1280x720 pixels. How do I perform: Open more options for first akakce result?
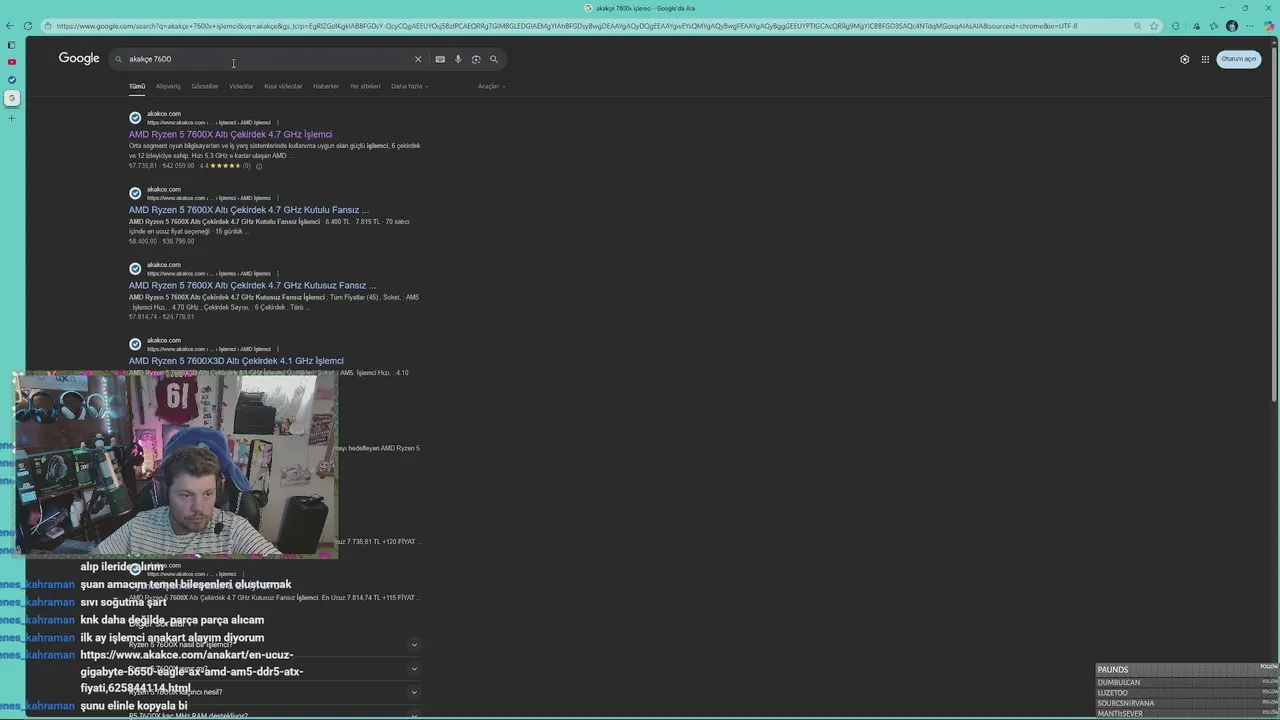coord(278,122)
